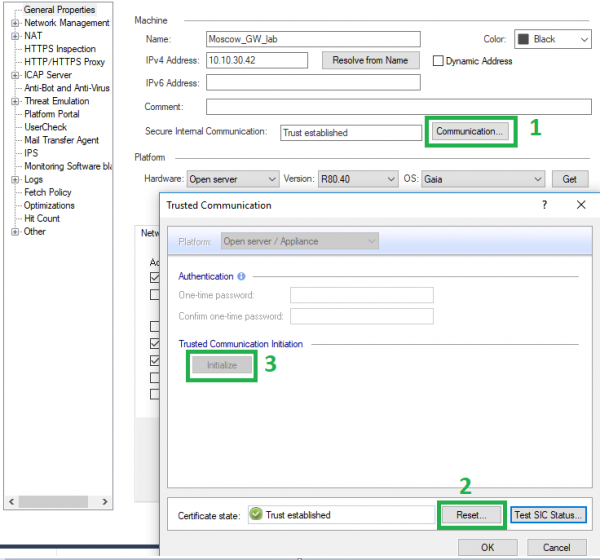
Task: Click the Reset... button
Action: pyautogui.click(x=472, y=515)
